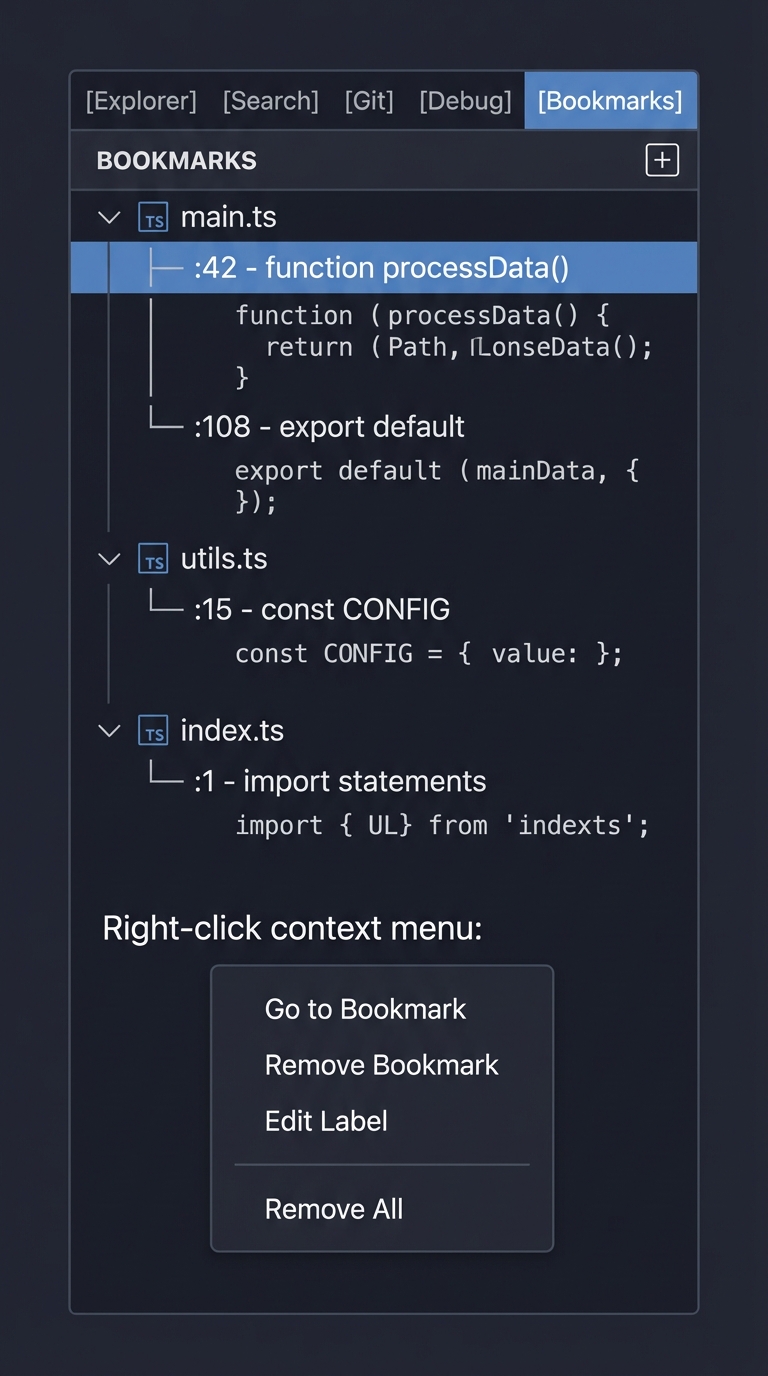Click the TS file icon beside index.ts
The height and width of the screenshot is (1376, 768).
[x=153, y=731]
